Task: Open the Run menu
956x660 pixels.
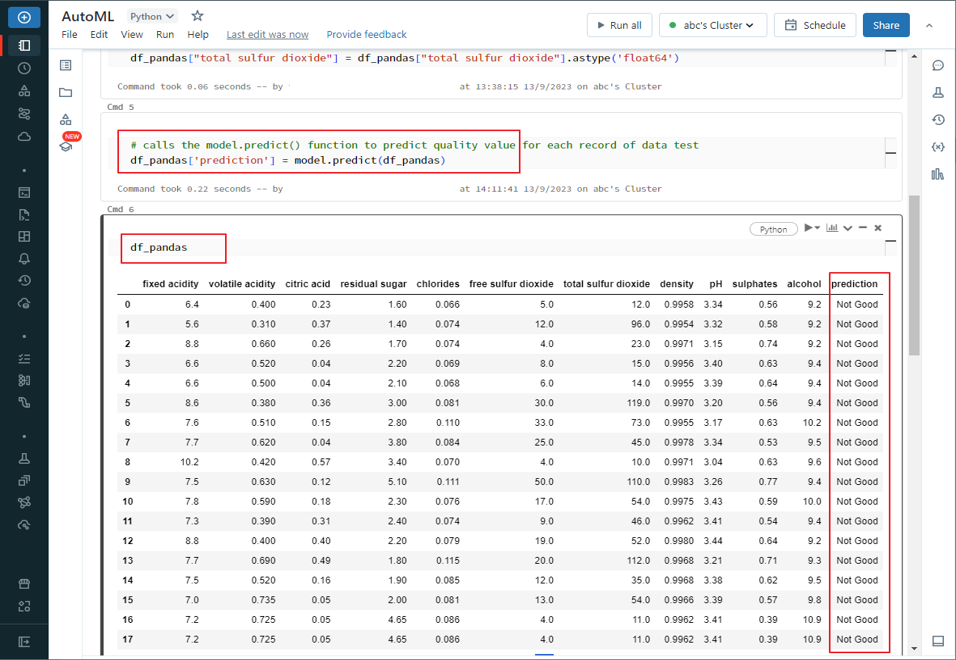Action: tap(164, 34)
